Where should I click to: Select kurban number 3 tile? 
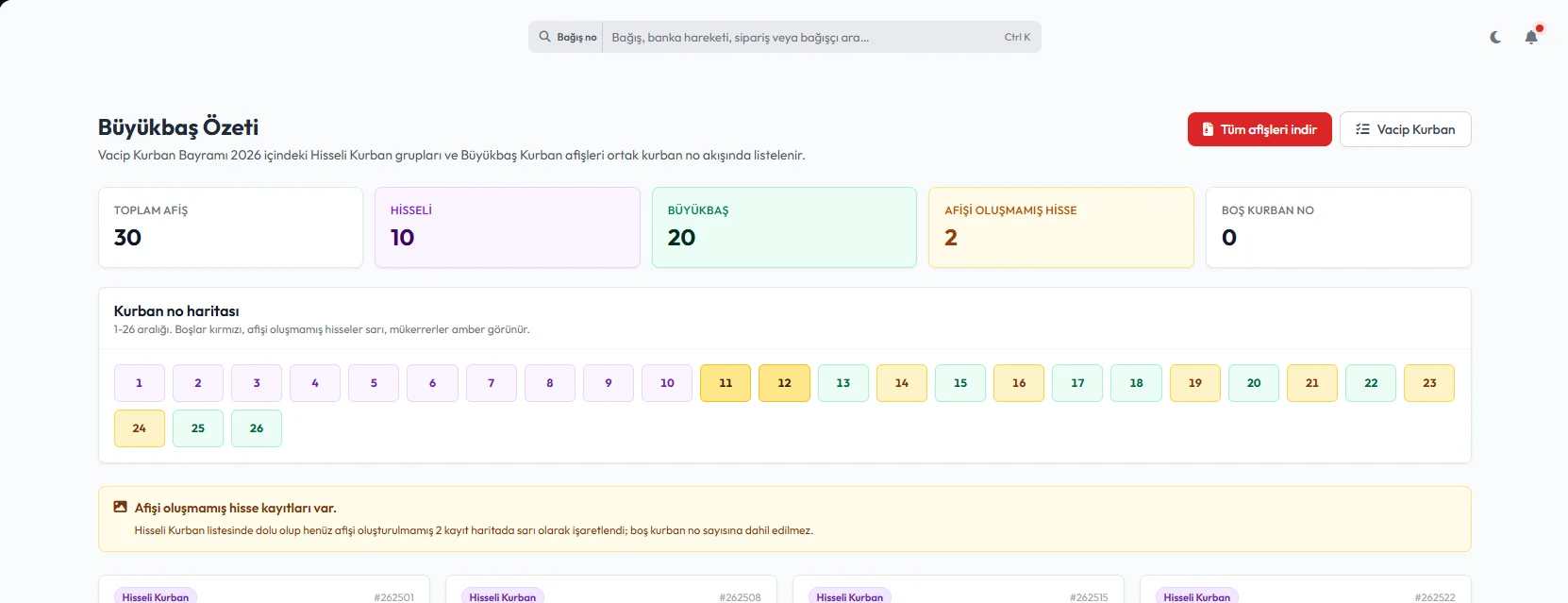pos(257,383)
